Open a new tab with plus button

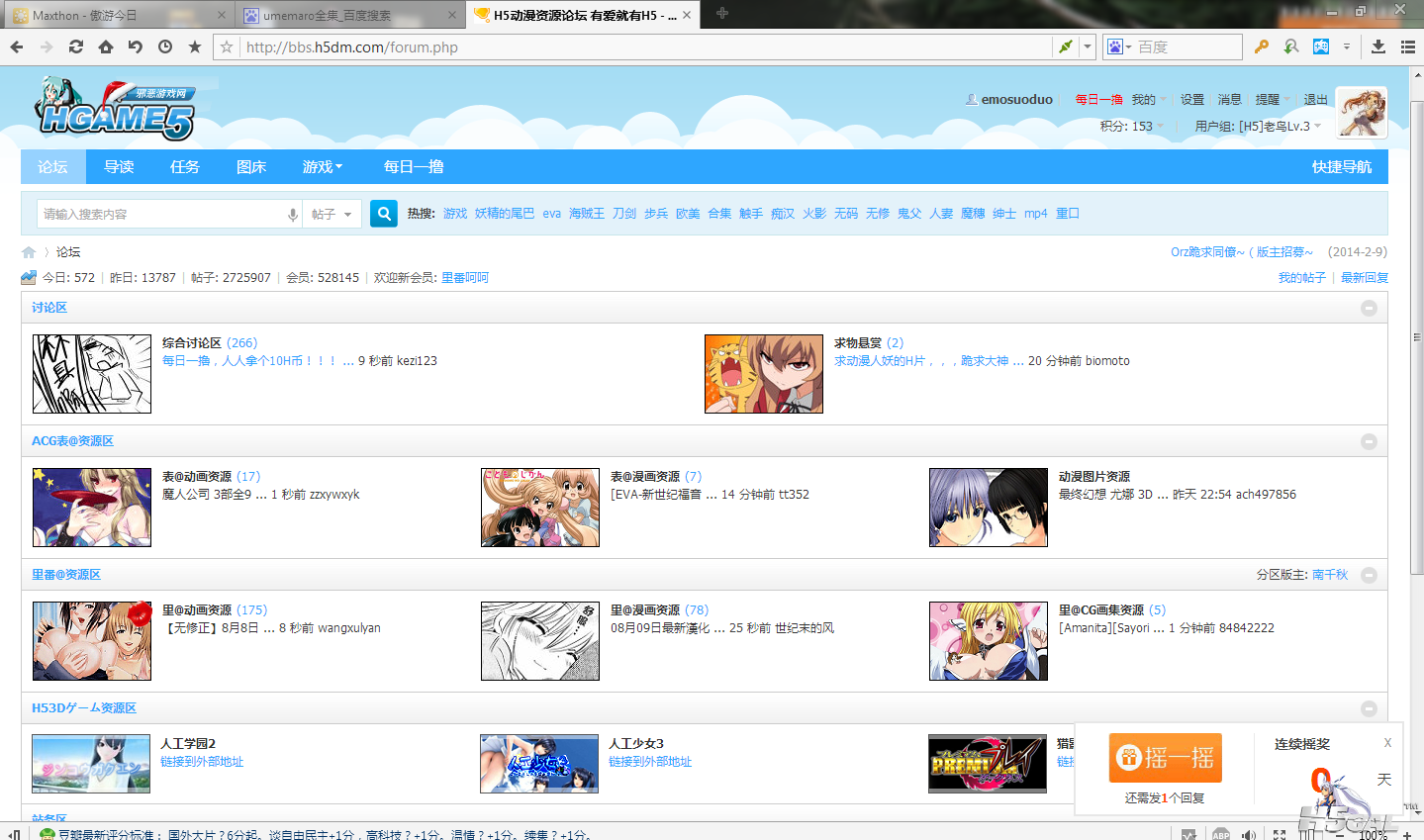(x=722, y=13)
